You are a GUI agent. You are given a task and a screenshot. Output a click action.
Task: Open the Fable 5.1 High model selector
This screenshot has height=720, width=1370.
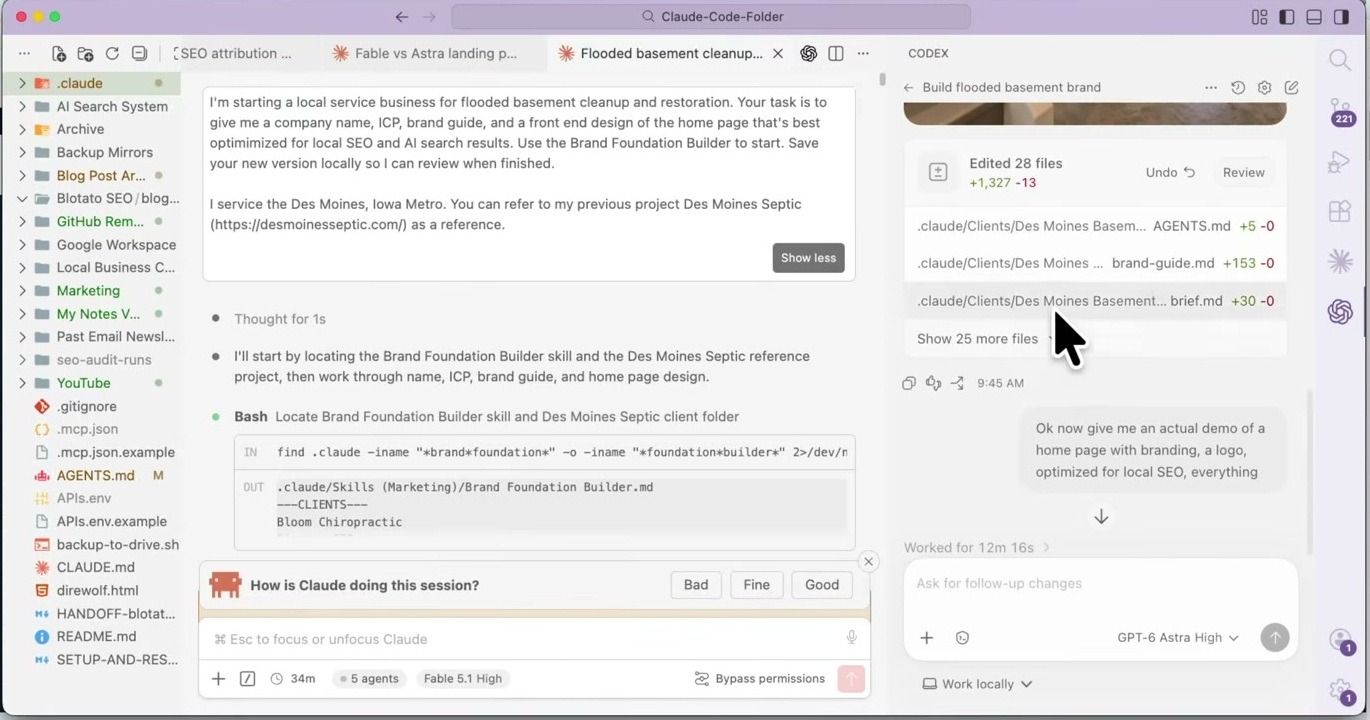pyautogui.click(x=463, y=679)
